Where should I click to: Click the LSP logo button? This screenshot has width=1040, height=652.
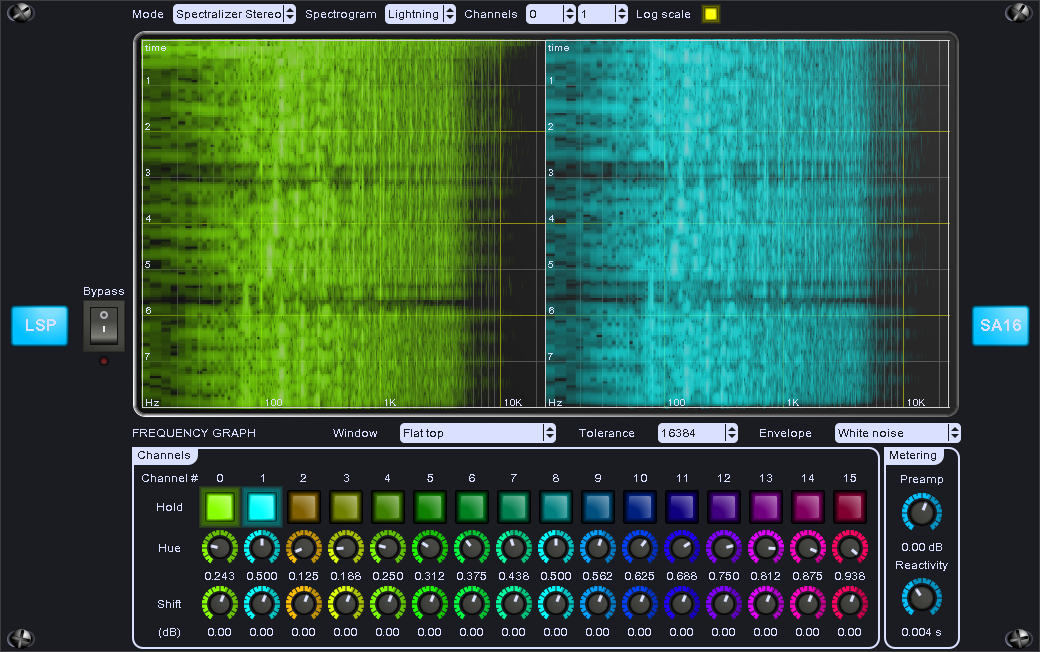coord(40,326)
